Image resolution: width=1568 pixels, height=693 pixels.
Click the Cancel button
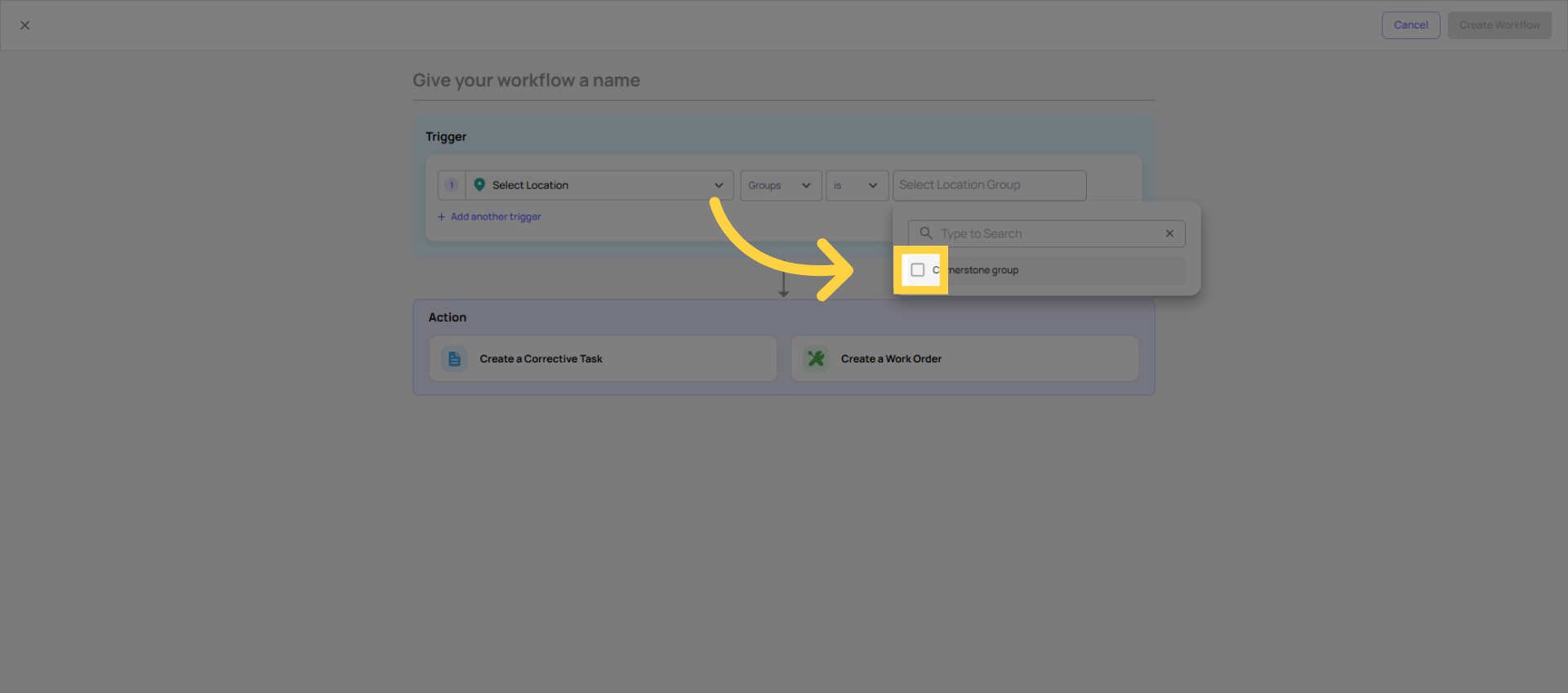pos(1410,25)
